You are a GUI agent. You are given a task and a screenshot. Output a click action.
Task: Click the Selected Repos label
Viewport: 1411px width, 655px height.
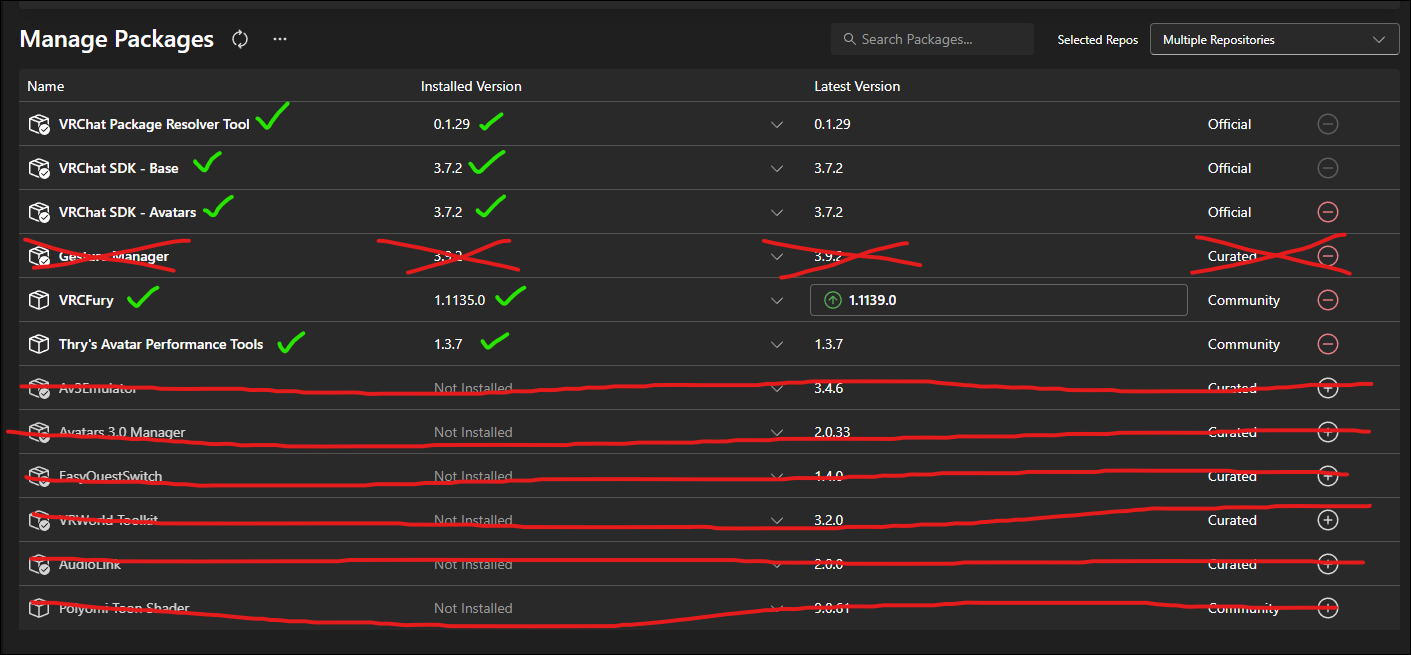pyautogui.click(x=1097, y=40)
